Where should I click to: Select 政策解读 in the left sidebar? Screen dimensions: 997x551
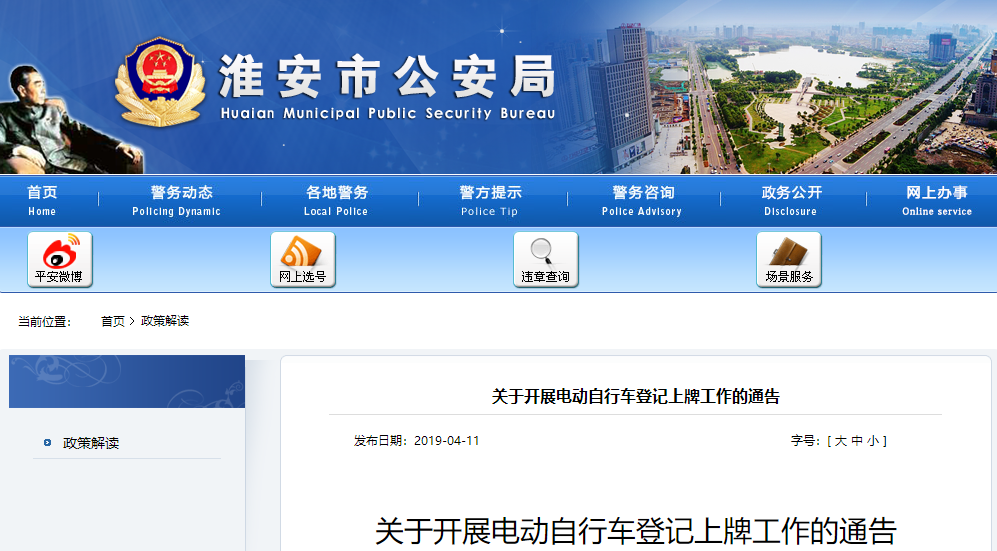click(x=91, y=443)
